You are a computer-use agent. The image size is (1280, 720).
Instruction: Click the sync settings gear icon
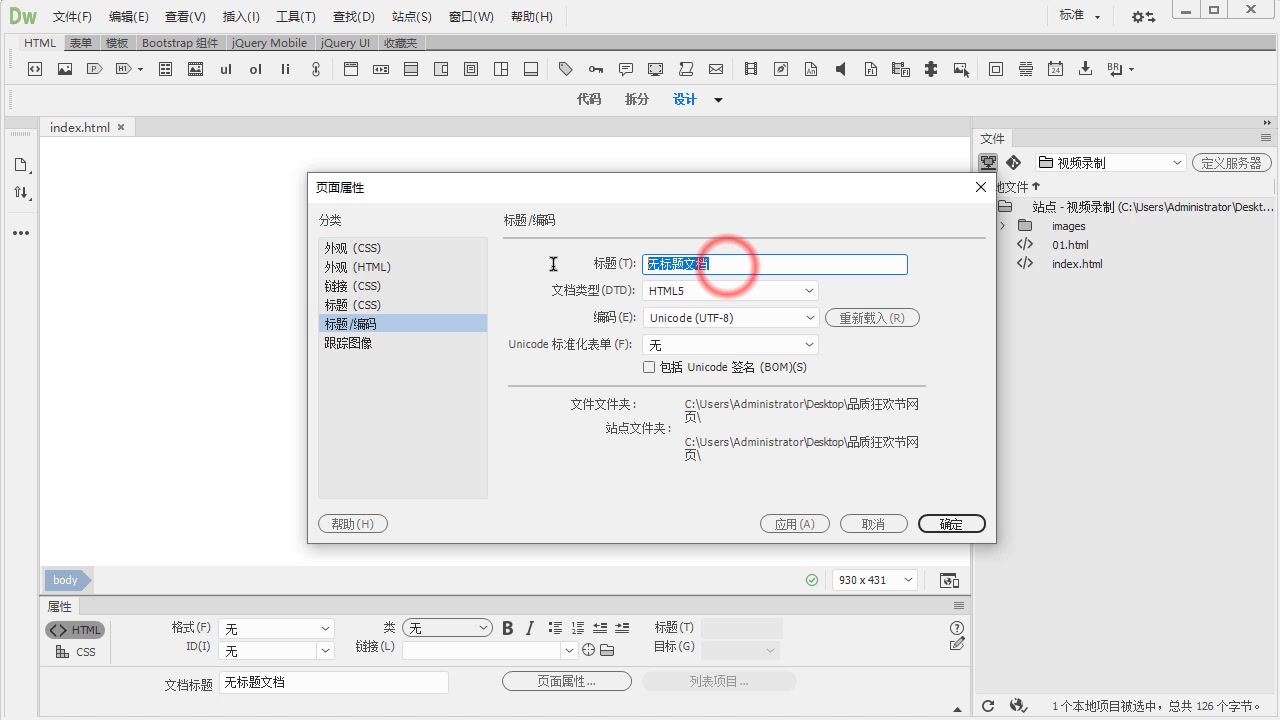[x=1143, y=17]
